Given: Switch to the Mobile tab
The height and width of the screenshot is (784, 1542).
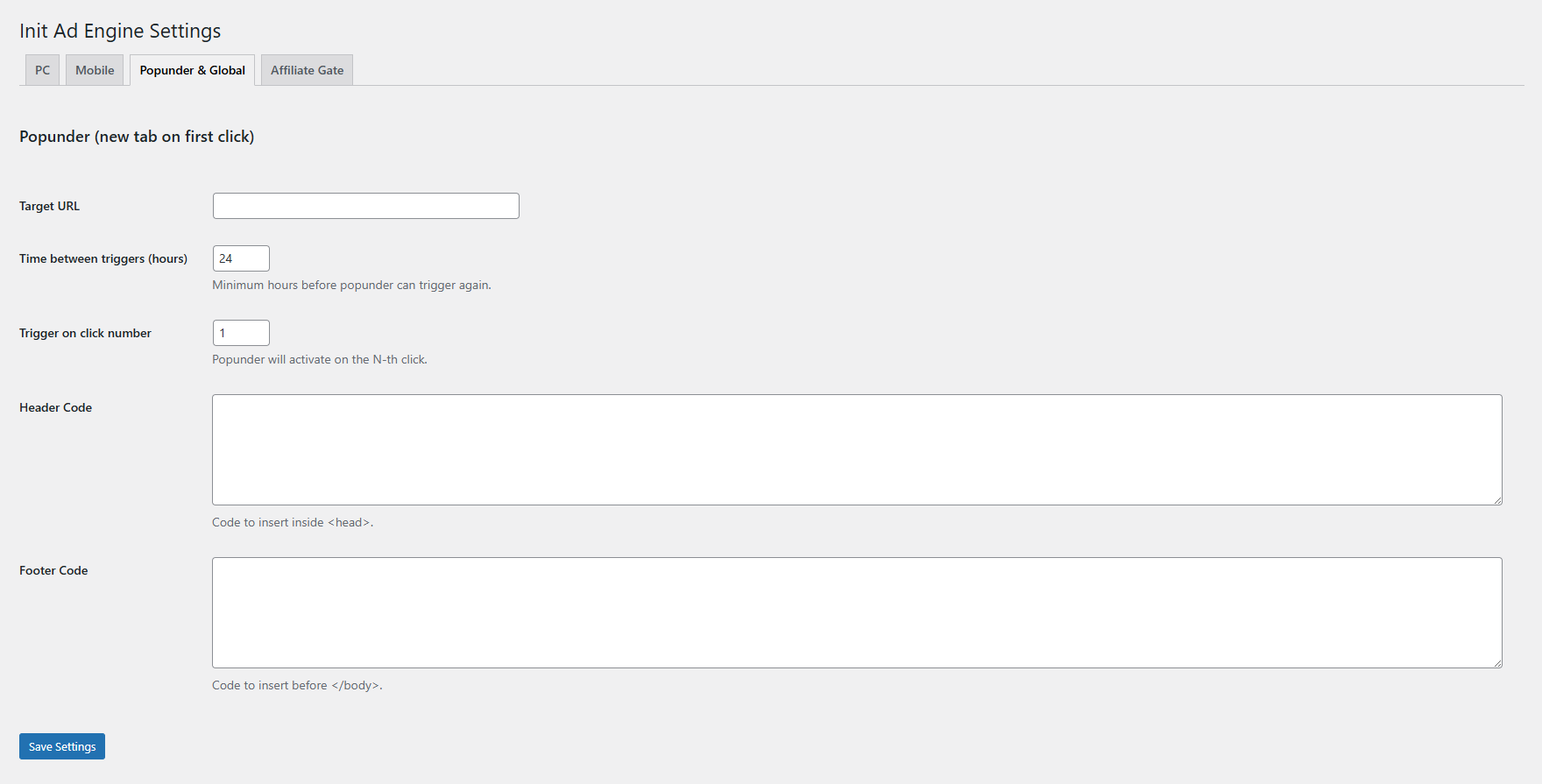Looking at the screenshot, I should click(x=94, y=69).
